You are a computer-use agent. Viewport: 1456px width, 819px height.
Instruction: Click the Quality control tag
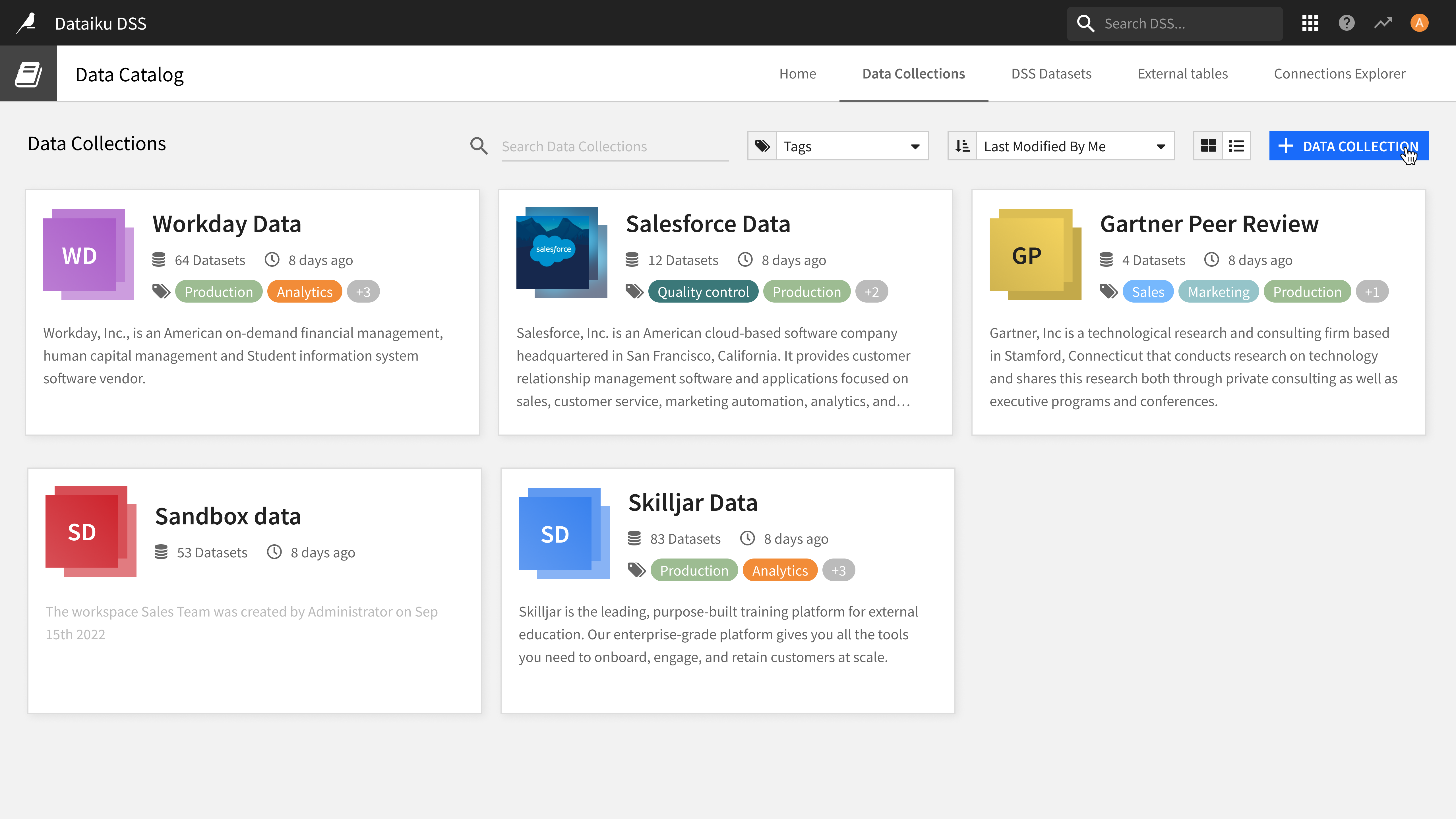pos(703,292)
